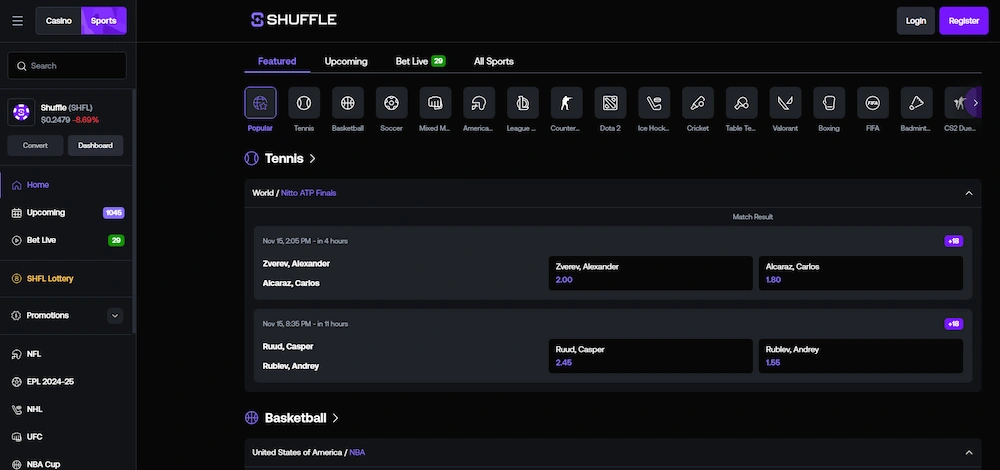
Task: Collapse the NBA league section
Action: 969,453
